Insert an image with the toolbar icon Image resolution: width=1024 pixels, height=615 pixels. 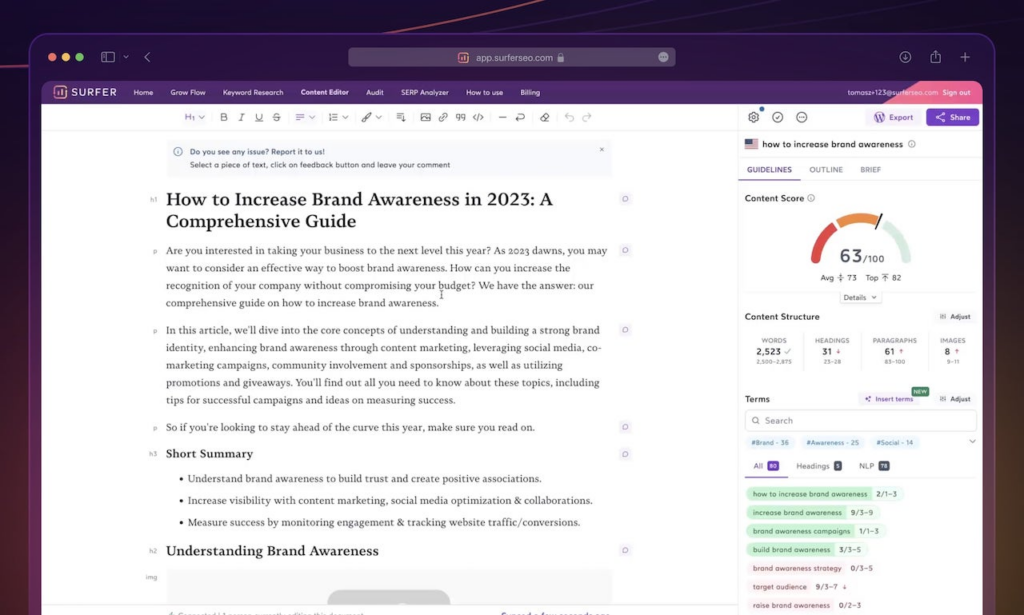click(425, 118)
